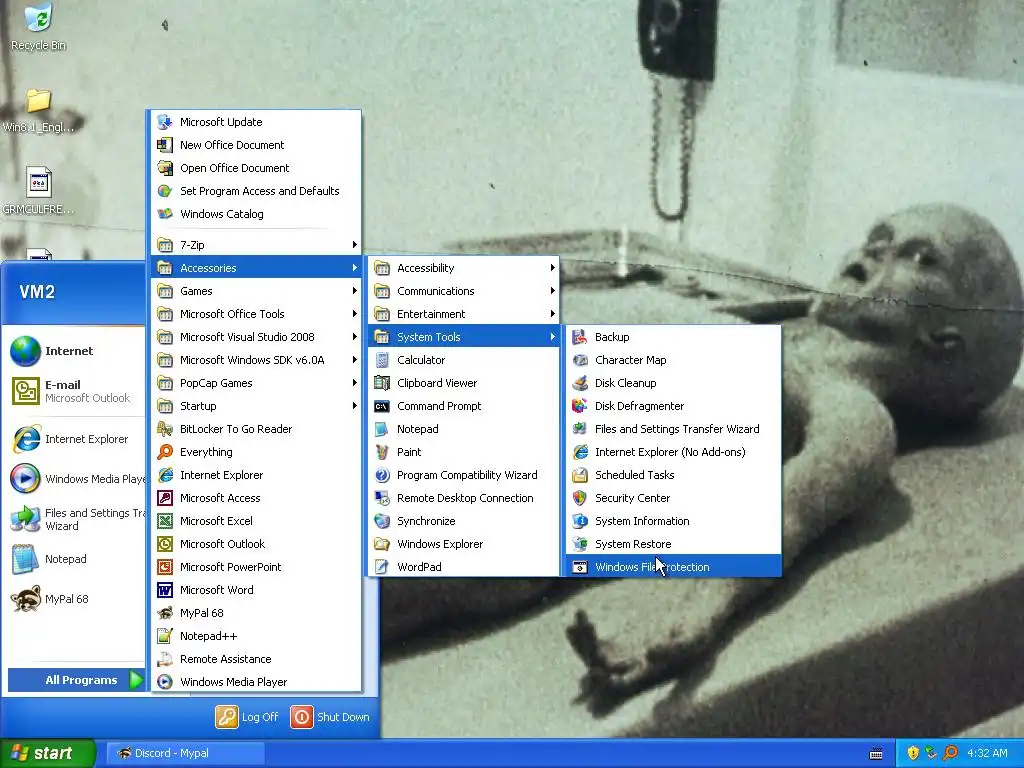The height and width of the screenshot is (768, 1024).
Task: Choose Synchronize from Accessories menu
Action: click(463, 520)
